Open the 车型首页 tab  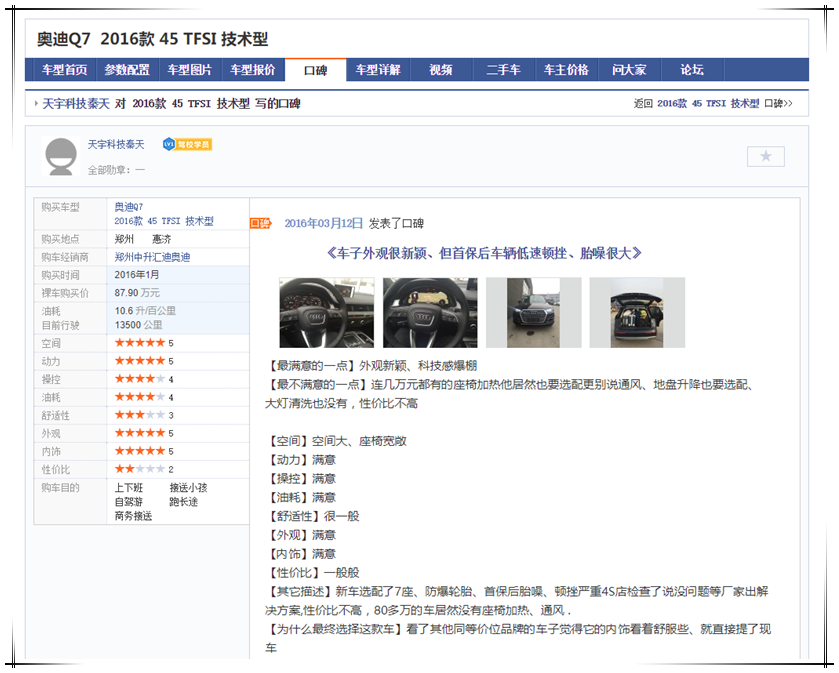click(64, 70)
